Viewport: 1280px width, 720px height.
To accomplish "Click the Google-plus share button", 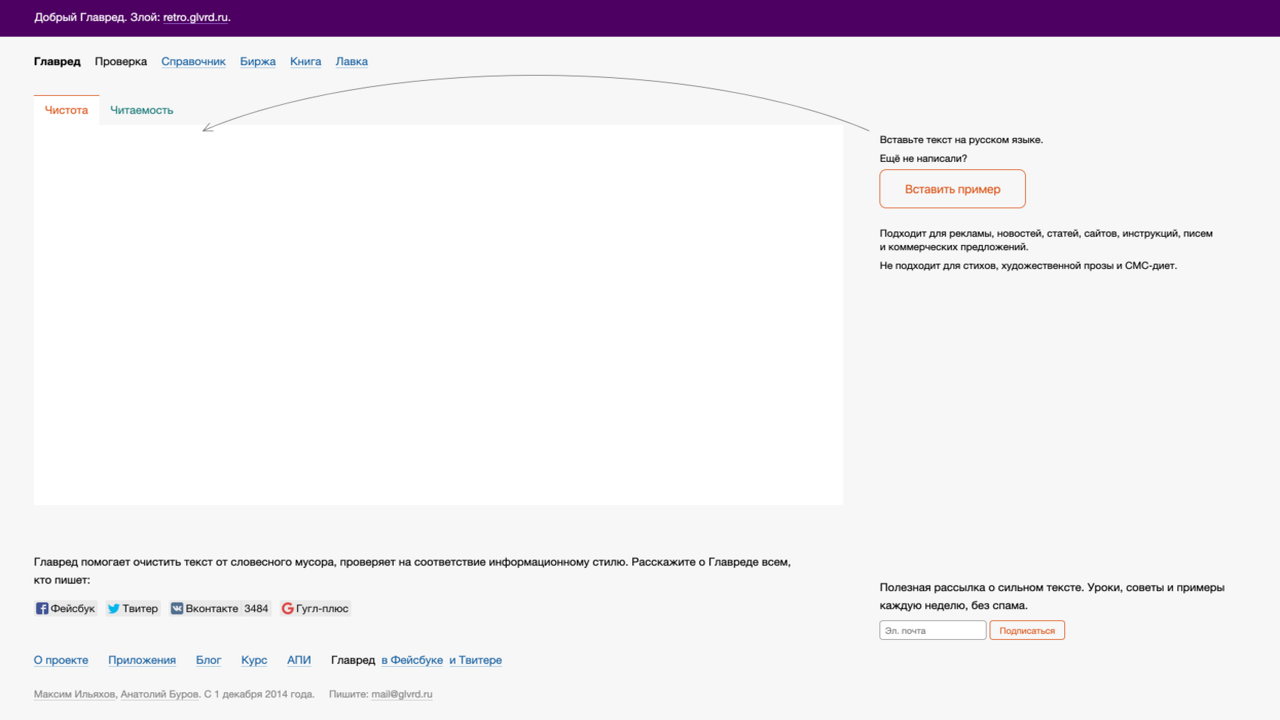I will click(315, 608).
